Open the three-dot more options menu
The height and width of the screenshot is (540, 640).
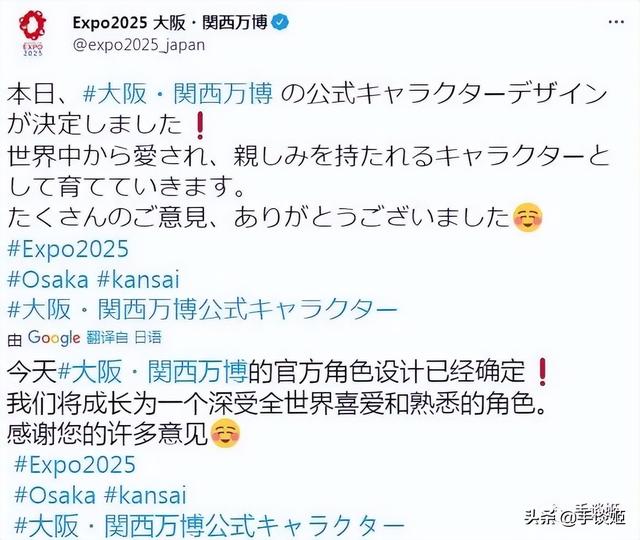pos(616,22)
